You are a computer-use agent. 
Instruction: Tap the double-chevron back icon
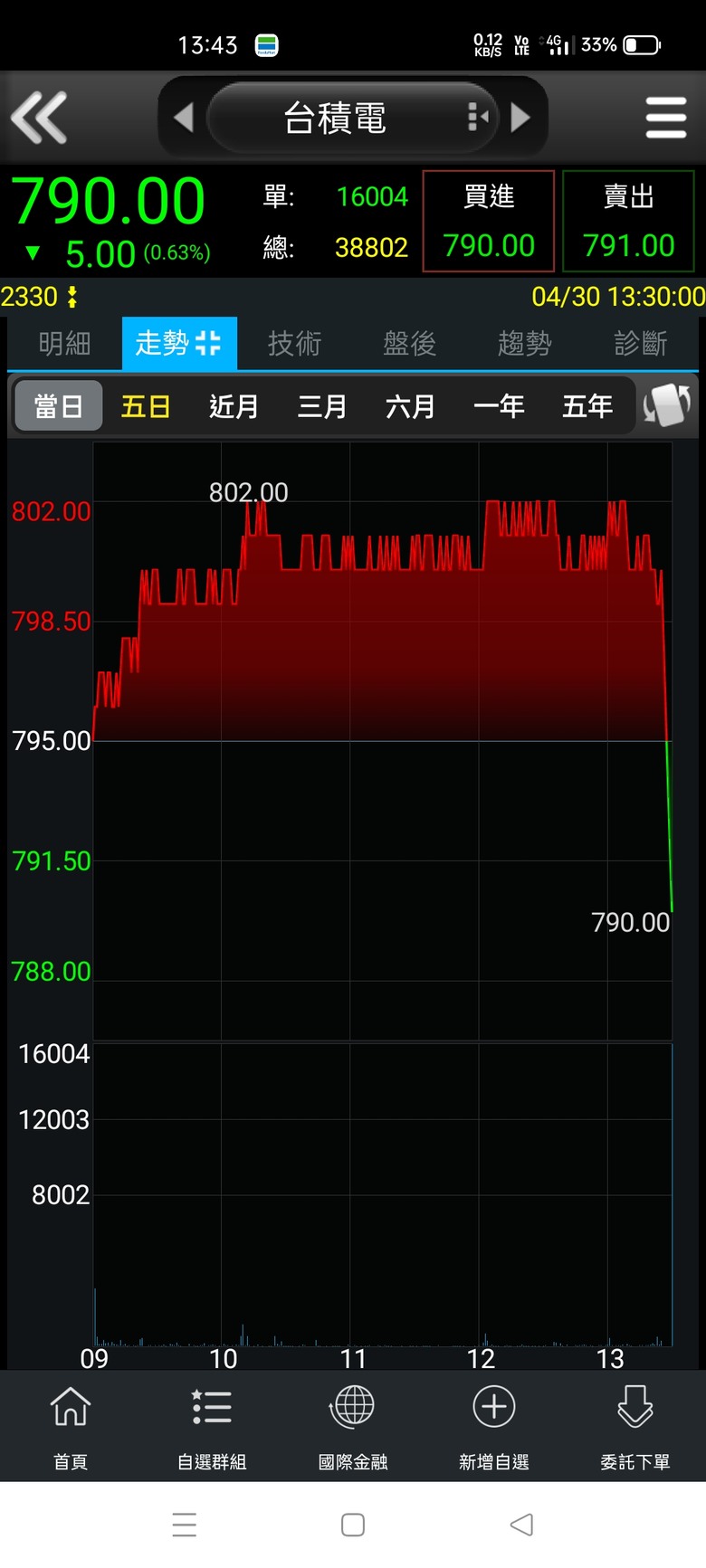point(39,118)
